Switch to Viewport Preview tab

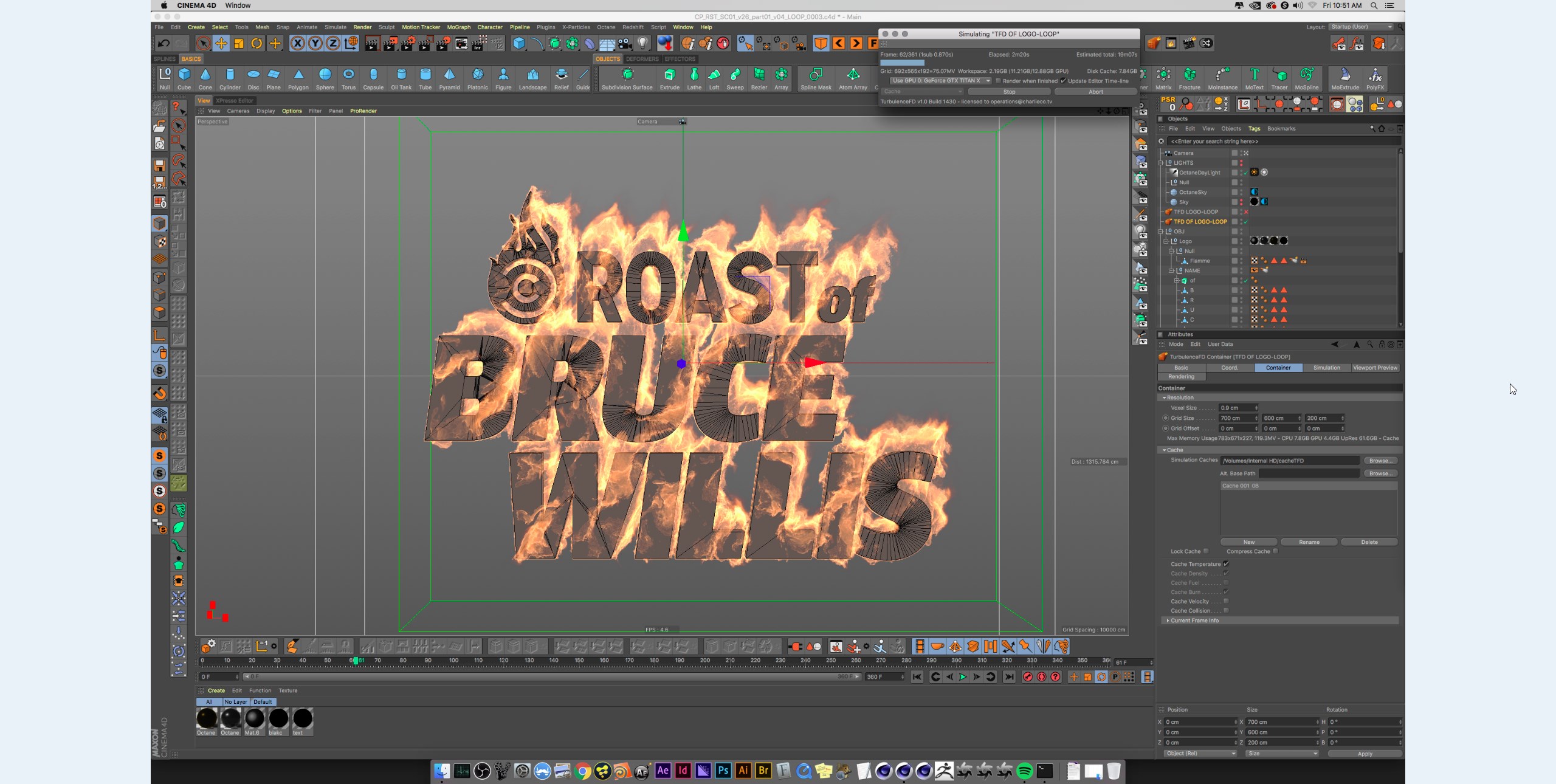click(1375, 368)
